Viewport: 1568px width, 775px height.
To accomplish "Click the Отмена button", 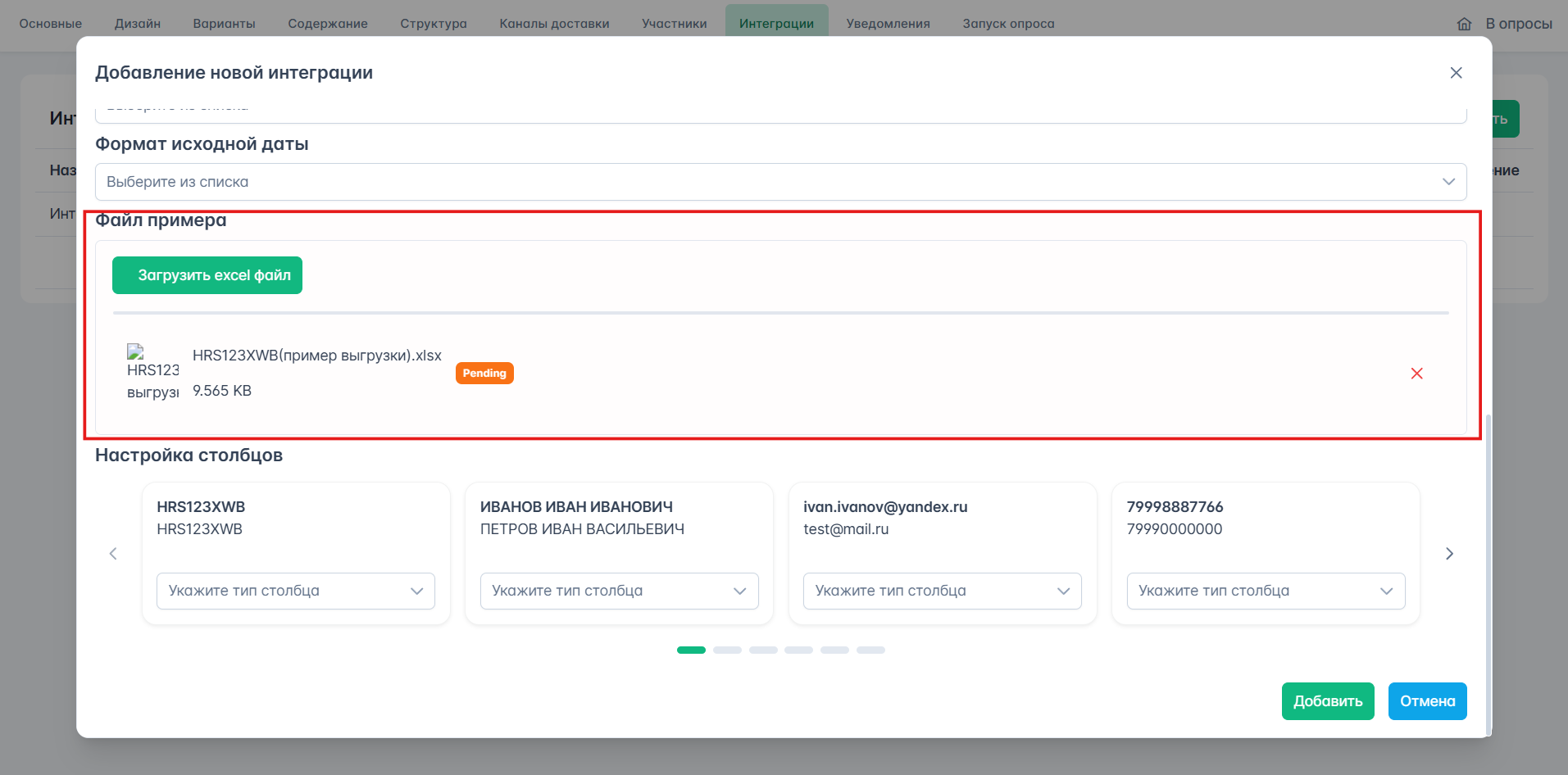I will pos(1427,701).
